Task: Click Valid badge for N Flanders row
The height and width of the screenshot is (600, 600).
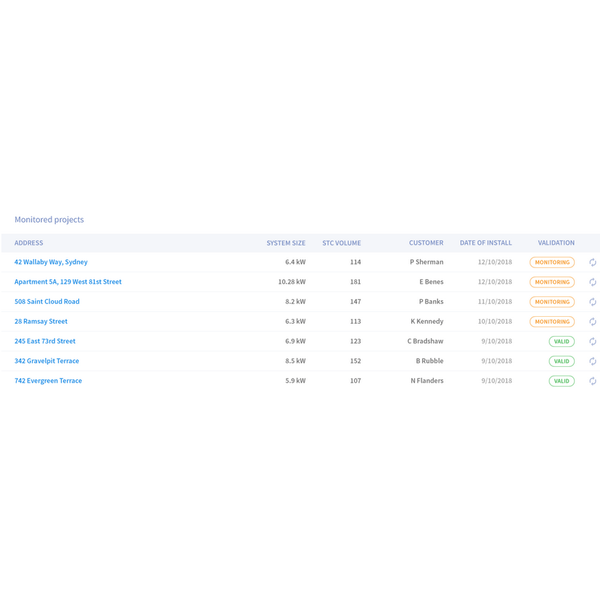Action: [561, 381]
